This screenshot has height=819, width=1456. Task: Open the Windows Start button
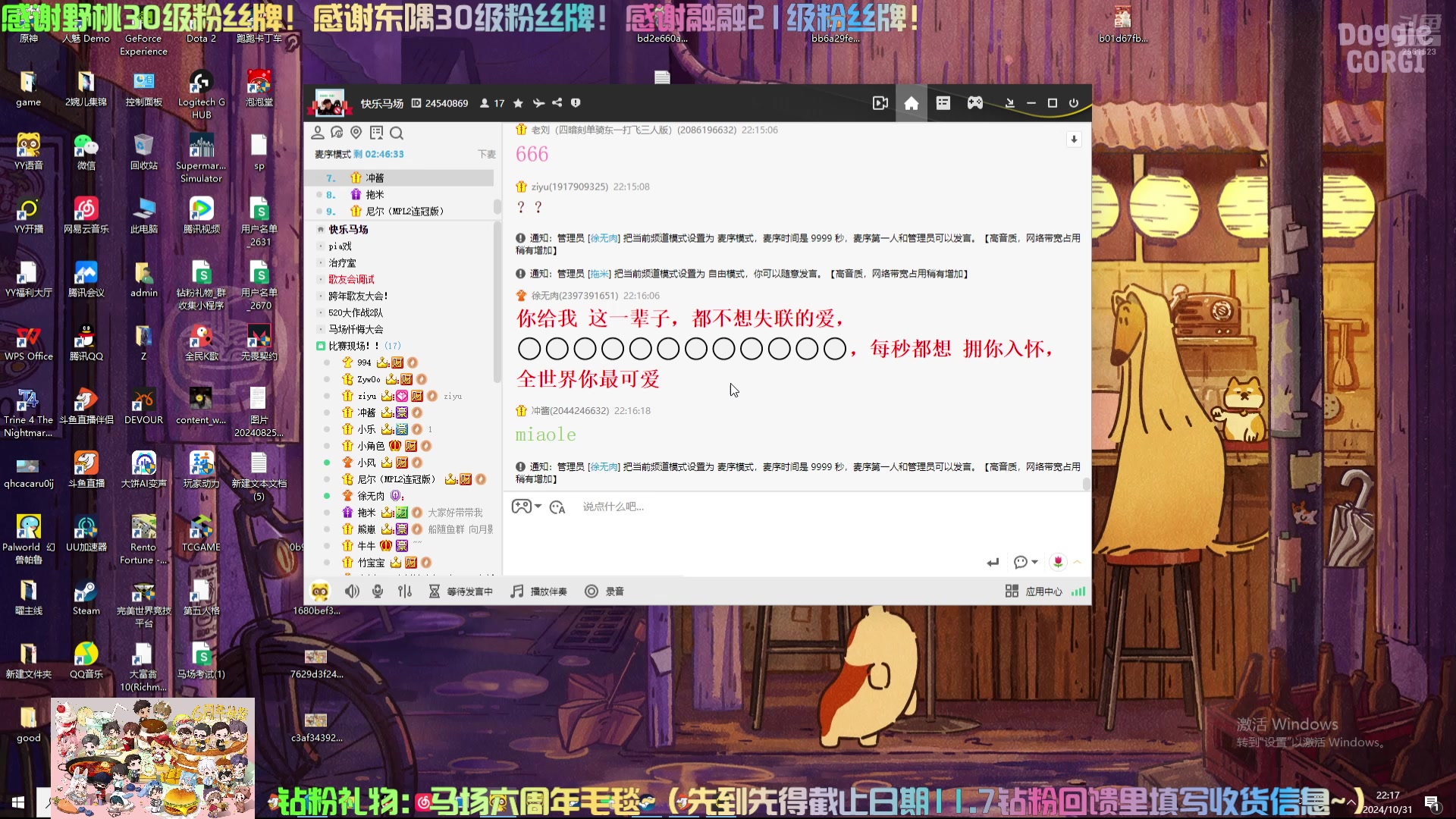[18, 802]
